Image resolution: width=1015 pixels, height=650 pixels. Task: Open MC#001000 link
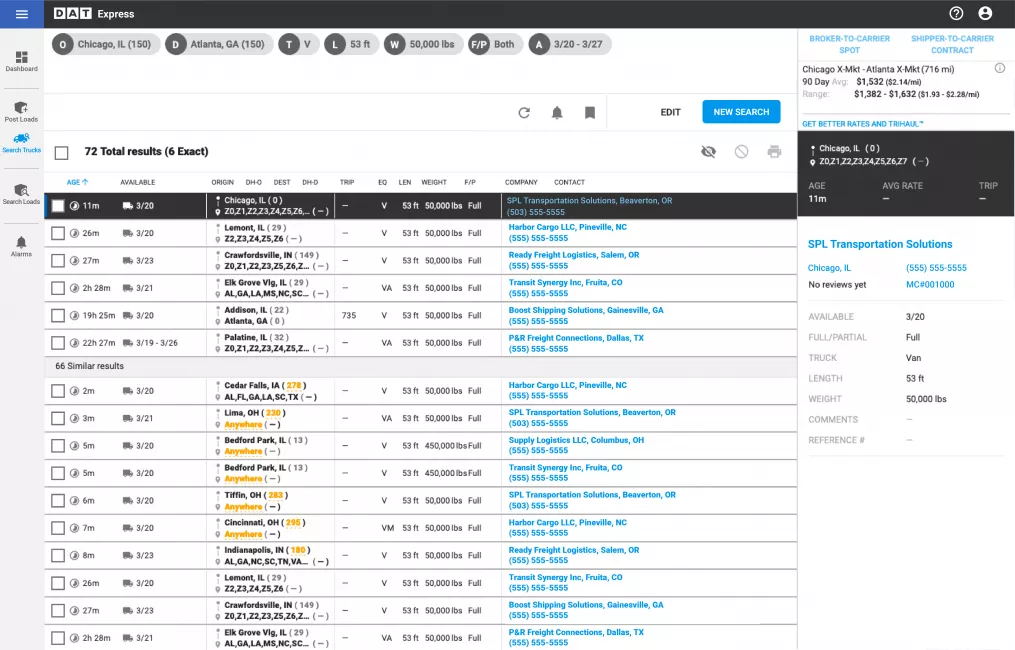point(930,284)
